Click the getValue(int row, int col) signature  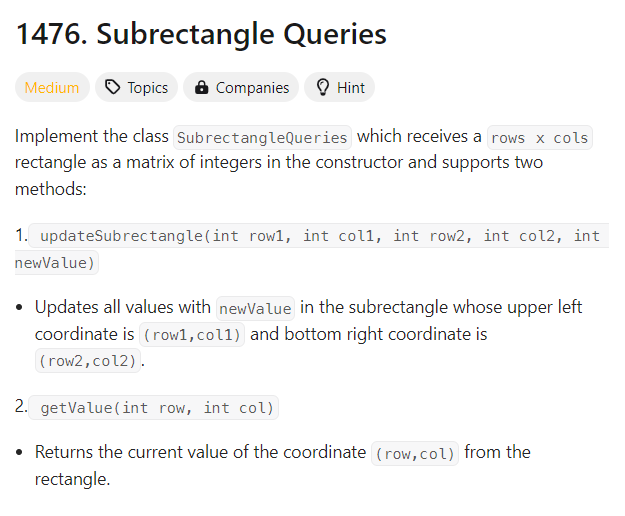[x=154, y=408]
